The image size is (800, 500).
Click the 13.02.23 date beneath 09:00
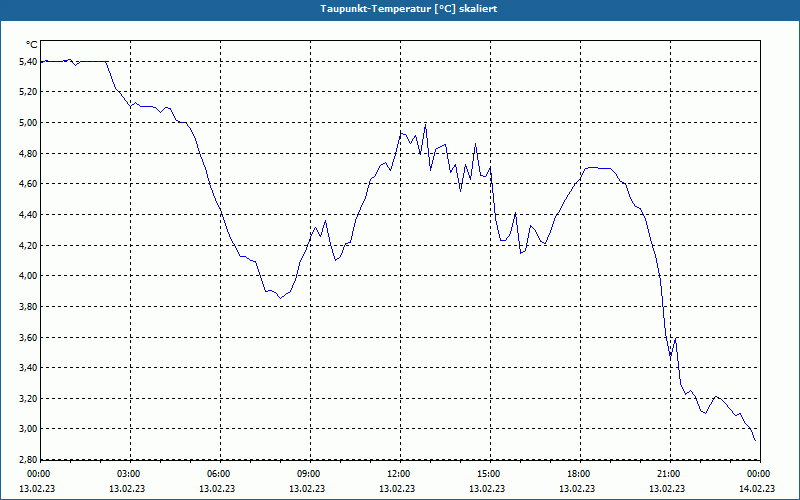(307, 488)
